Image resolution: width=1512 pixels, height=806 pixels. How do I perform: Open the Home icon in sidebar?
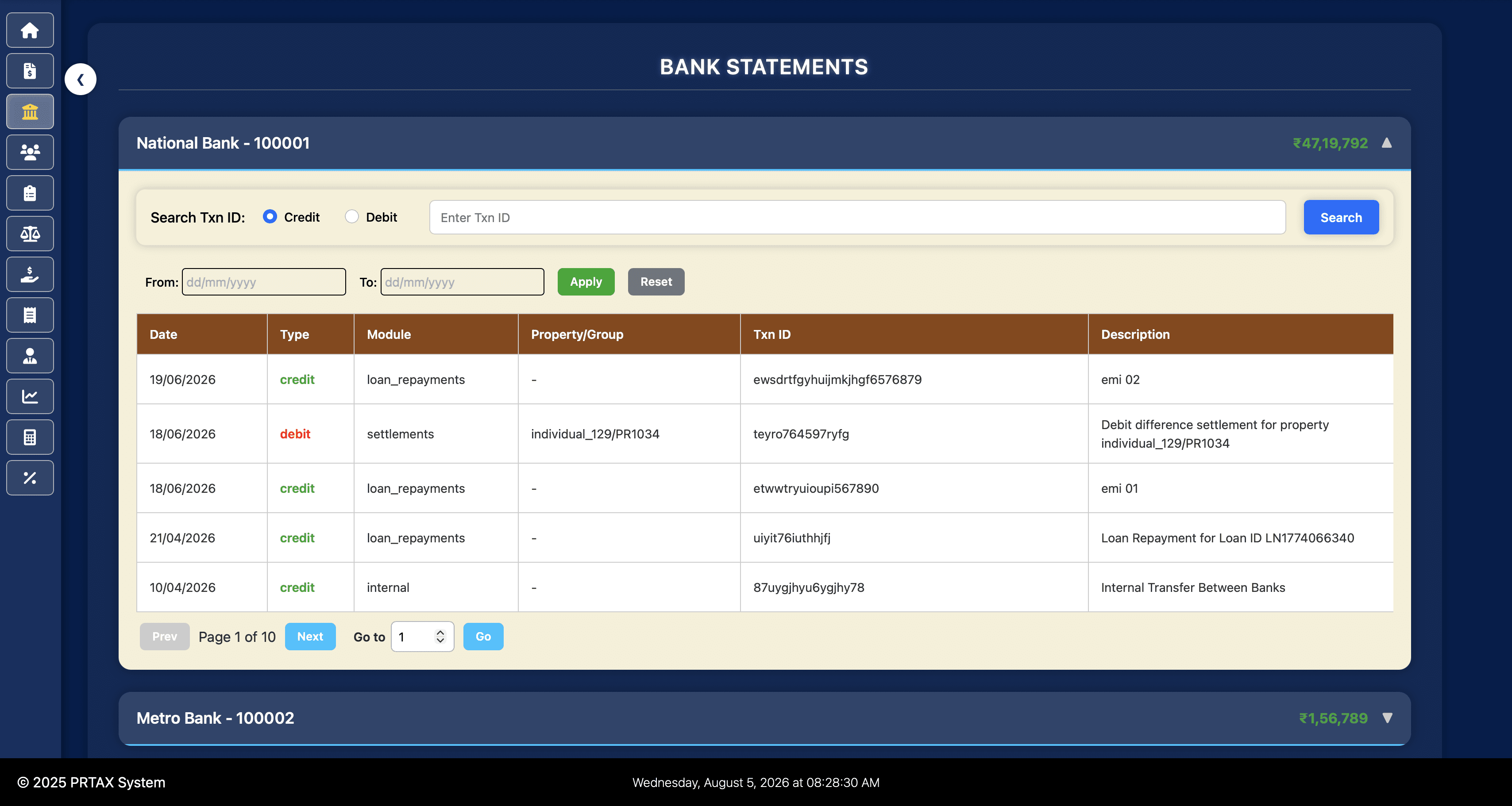point(30,30)
